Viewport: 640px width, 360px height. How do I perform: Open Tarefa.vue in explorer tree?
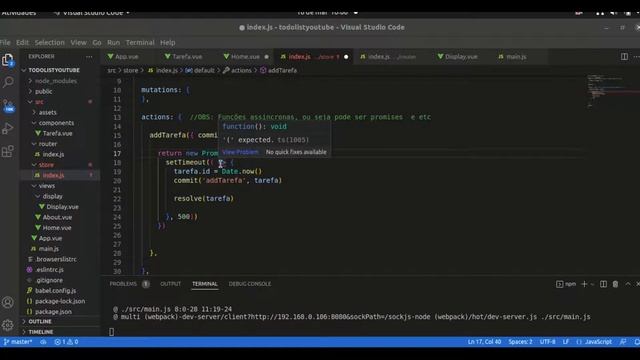point(57,133)
